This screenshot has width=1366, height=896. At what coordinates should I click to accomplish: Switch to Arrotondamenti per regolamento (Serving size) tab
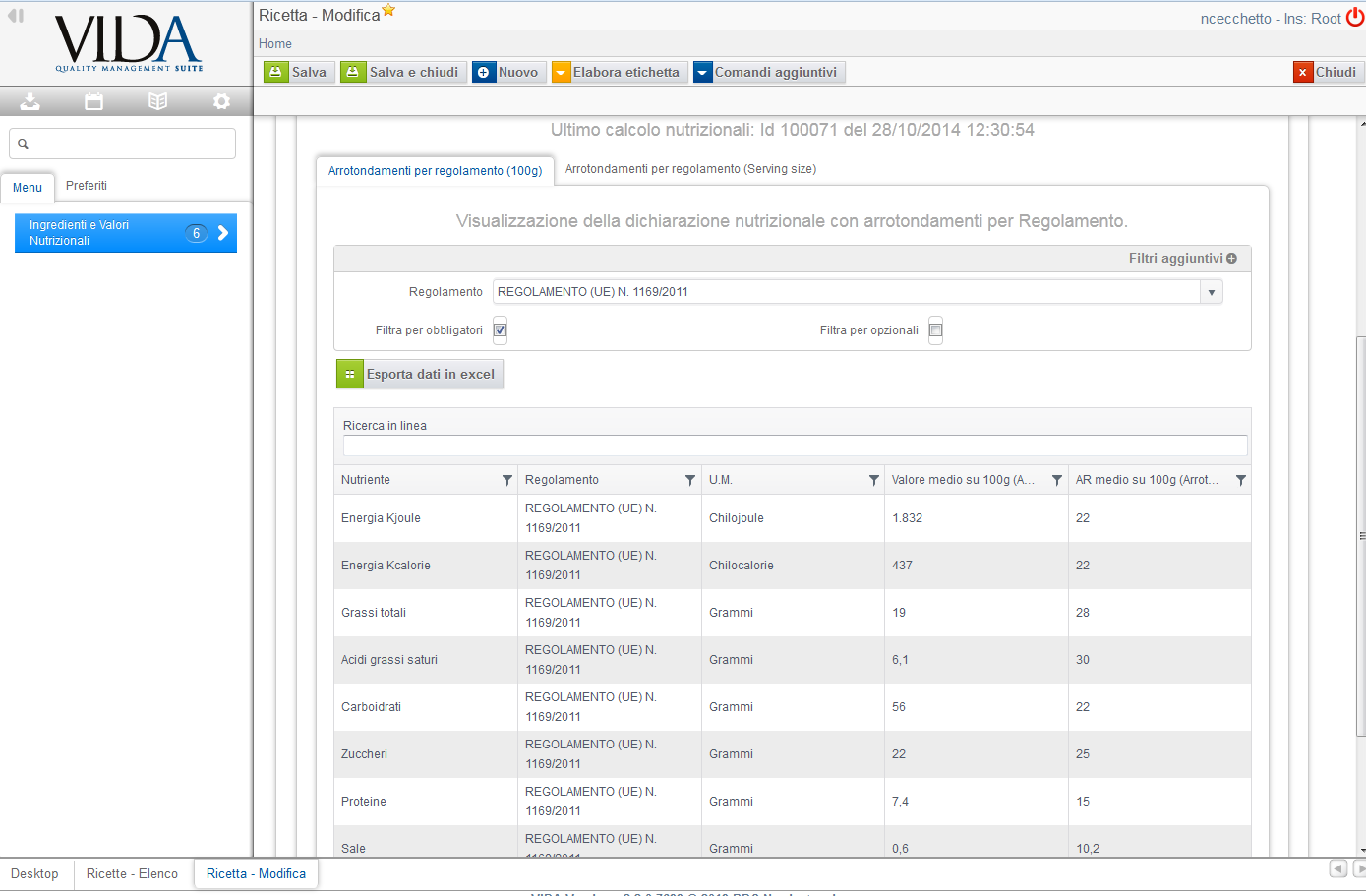tap(690, 169)
